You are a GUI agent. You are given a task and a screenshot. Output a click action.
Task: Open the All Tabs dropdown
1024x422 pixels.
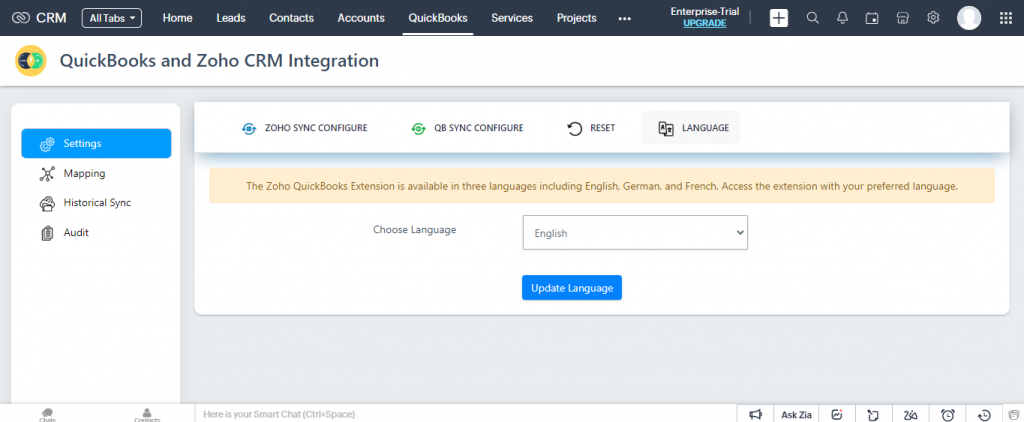(x=112, y=18)
